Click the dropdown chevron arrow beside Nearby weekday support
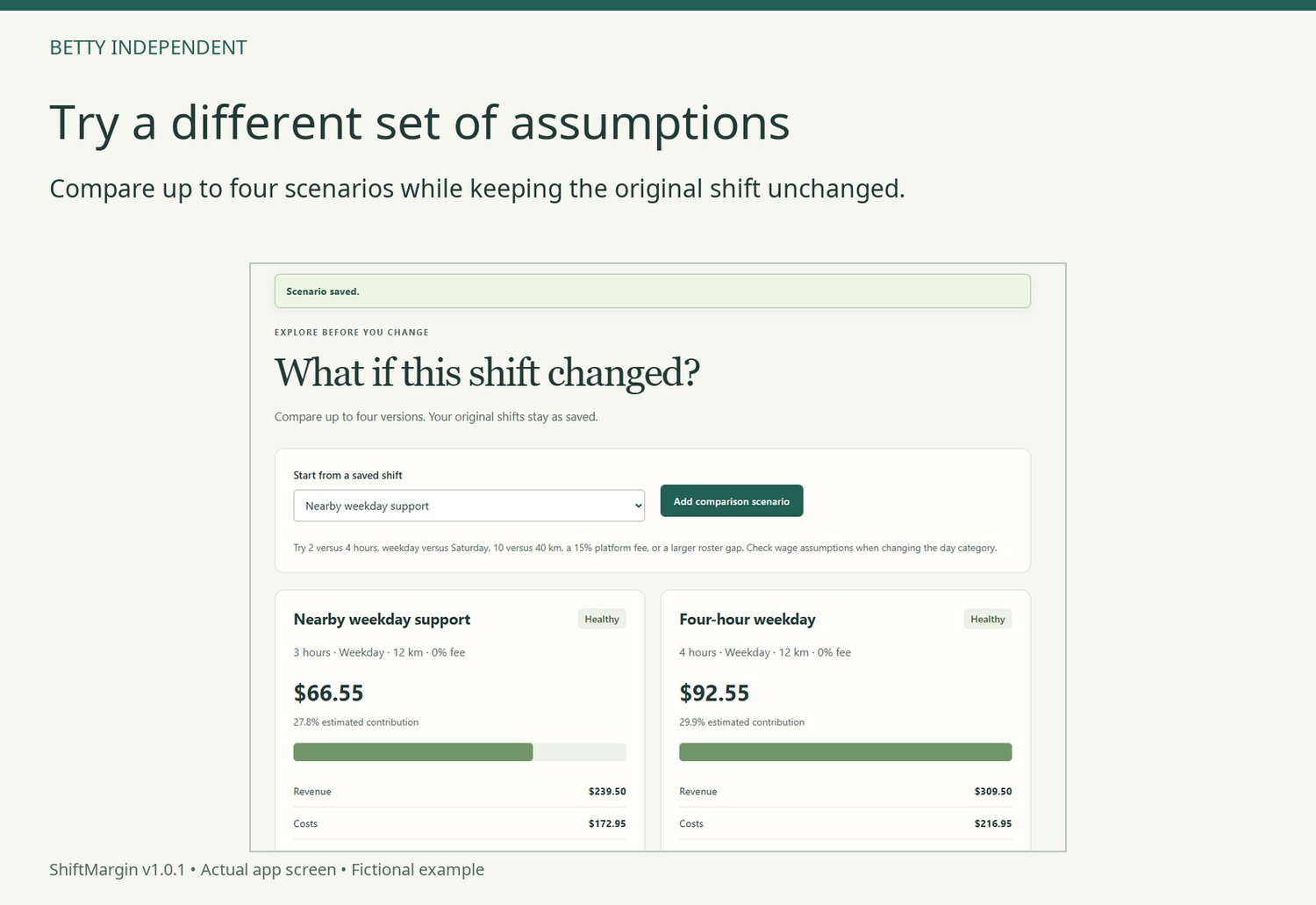Viewport: 1316px width, 905px height. (638, 506)
